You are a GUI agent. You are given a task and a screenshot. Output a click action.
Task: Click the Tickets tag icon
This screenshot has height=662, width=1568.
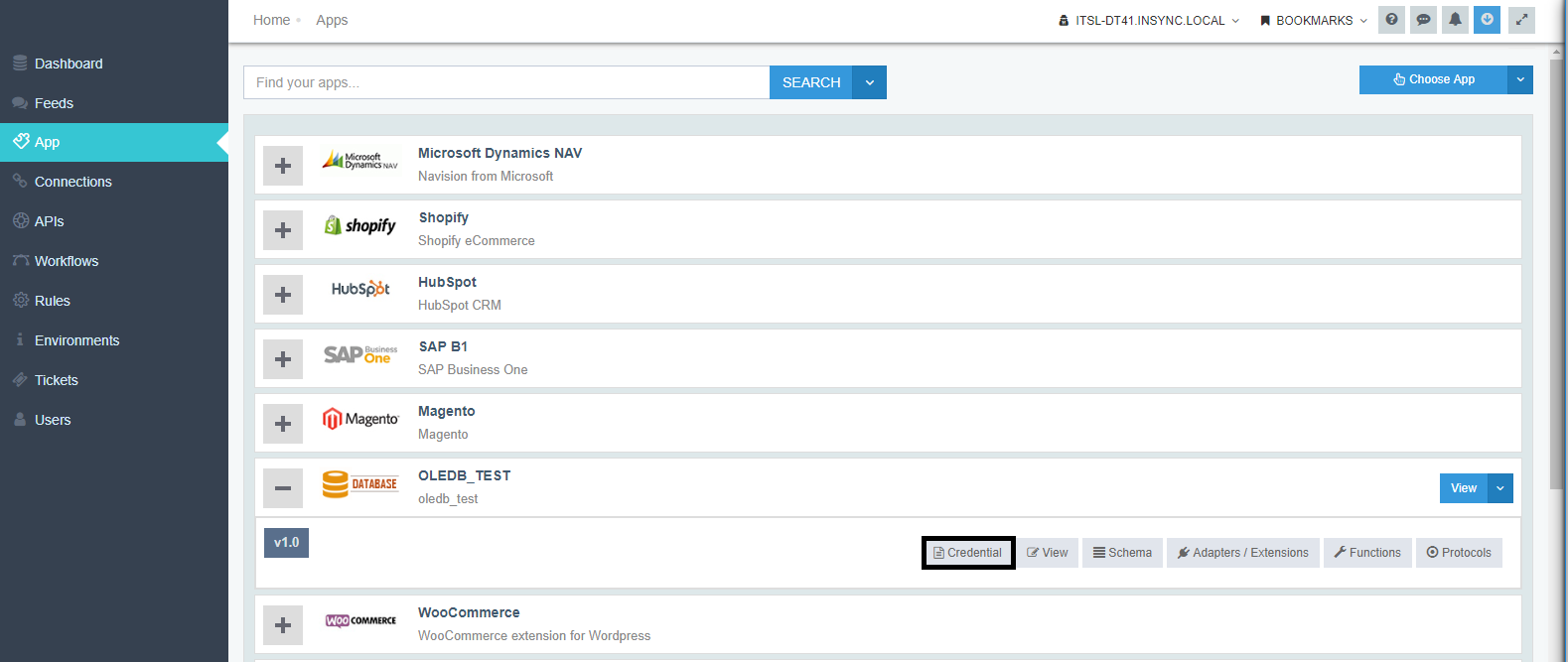tap(20, 379)
